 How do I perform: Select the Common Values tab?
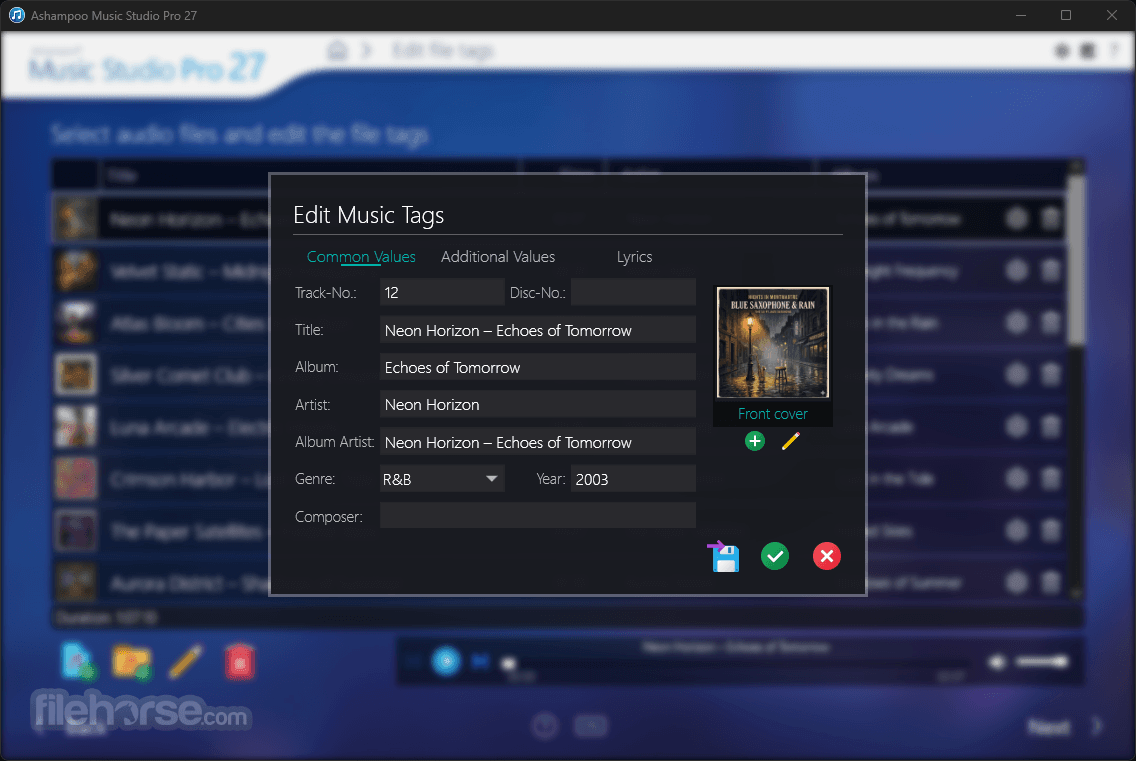[361, 257]
